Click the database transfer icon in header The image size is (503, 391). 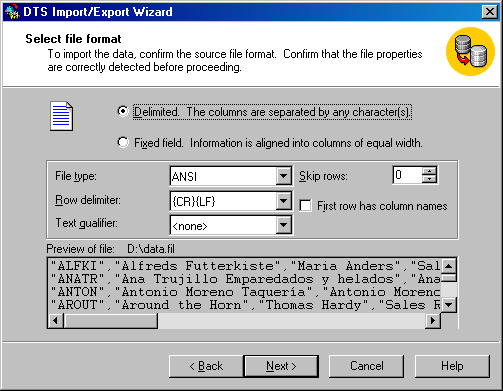click(x=470, y=51)
